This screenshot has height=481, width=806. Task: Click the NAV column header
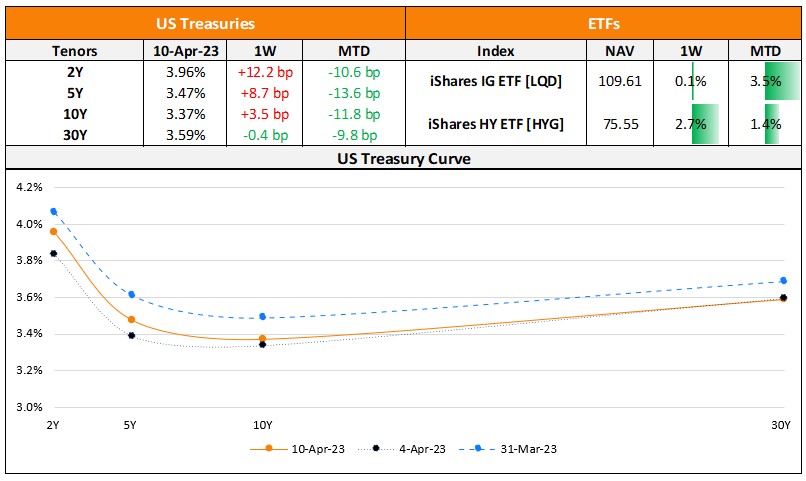(622, 50)
